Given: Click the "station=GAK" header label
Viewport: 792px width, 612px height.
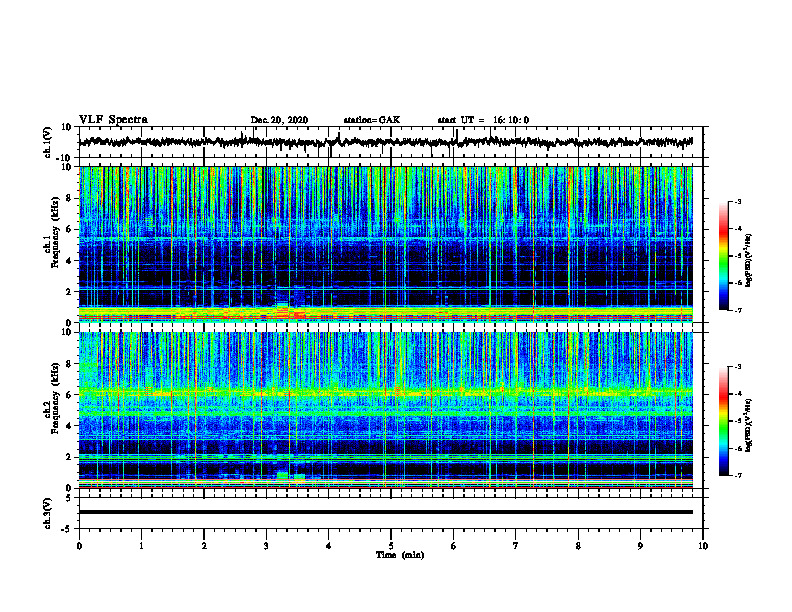Looking at the screenshot, I should 372,120.
